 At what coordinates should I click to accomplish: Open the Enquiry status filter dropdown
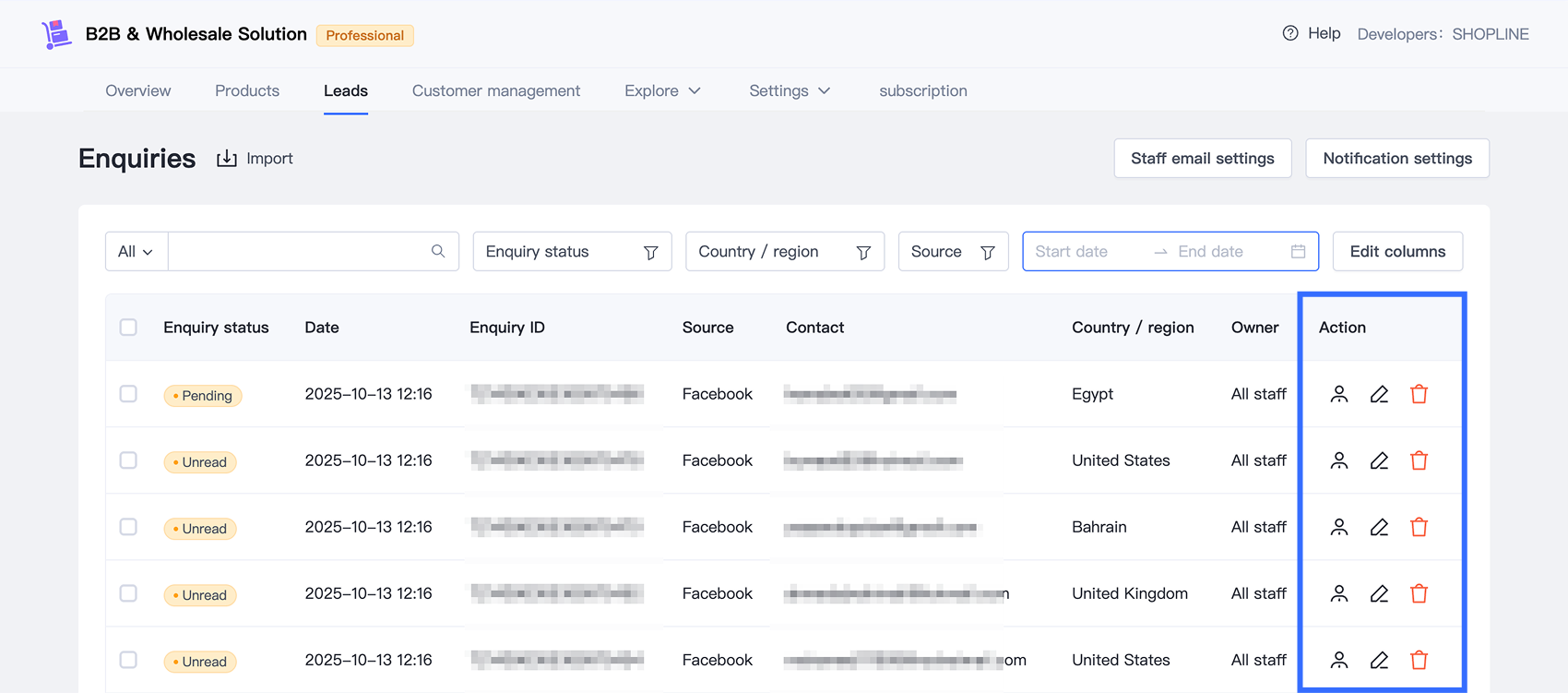click(x=572, y=251)
